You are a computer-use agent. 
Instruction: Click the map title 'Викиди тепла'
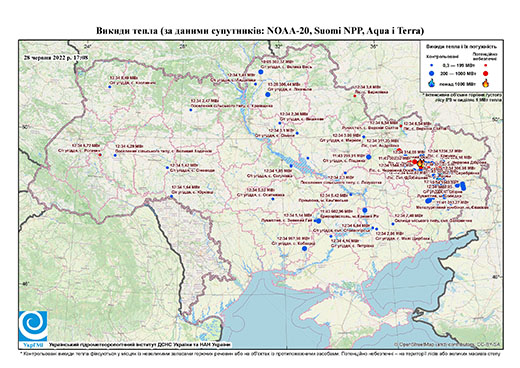(x=127, y=31)
